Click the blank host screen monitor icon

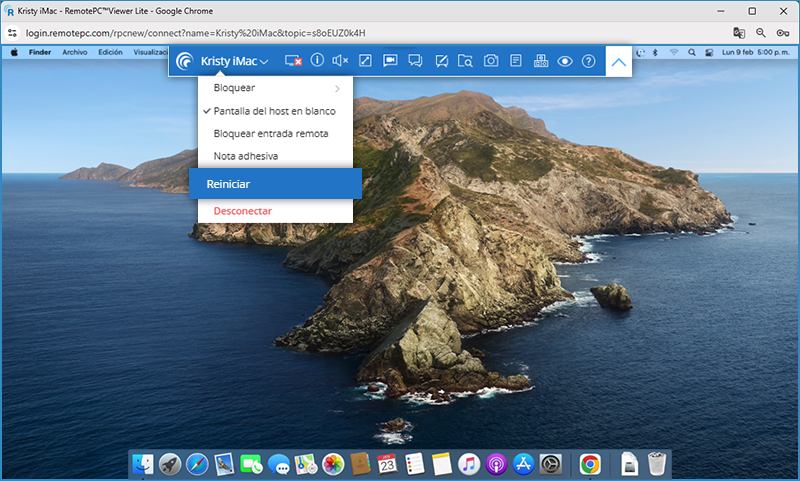pos(293,61)
